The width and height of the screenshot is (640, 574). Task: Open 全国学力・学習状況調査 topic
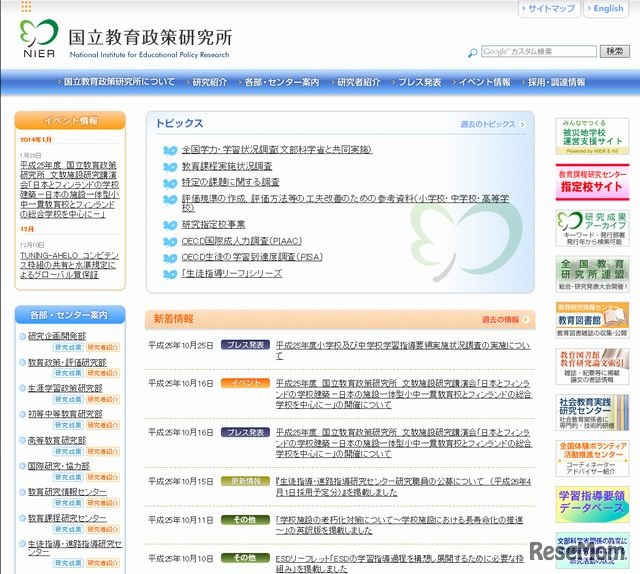(x=277, y=150)
